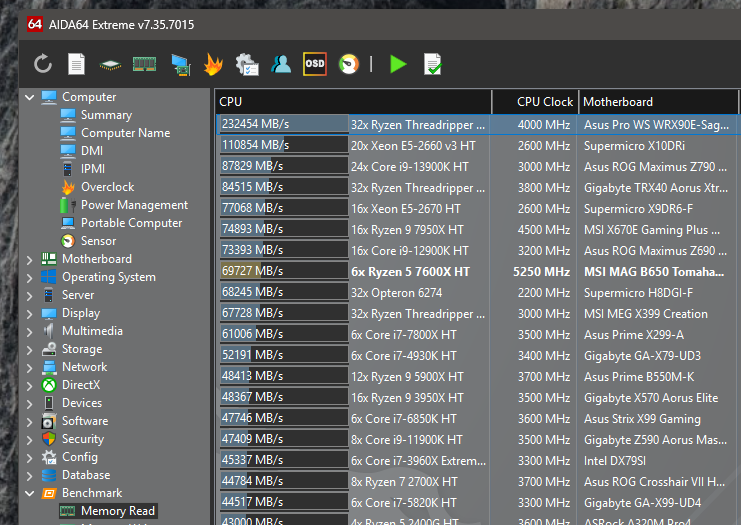Expand the Server tree node
This screenshot has width=741, height=525.
click(x=30, y=295)
